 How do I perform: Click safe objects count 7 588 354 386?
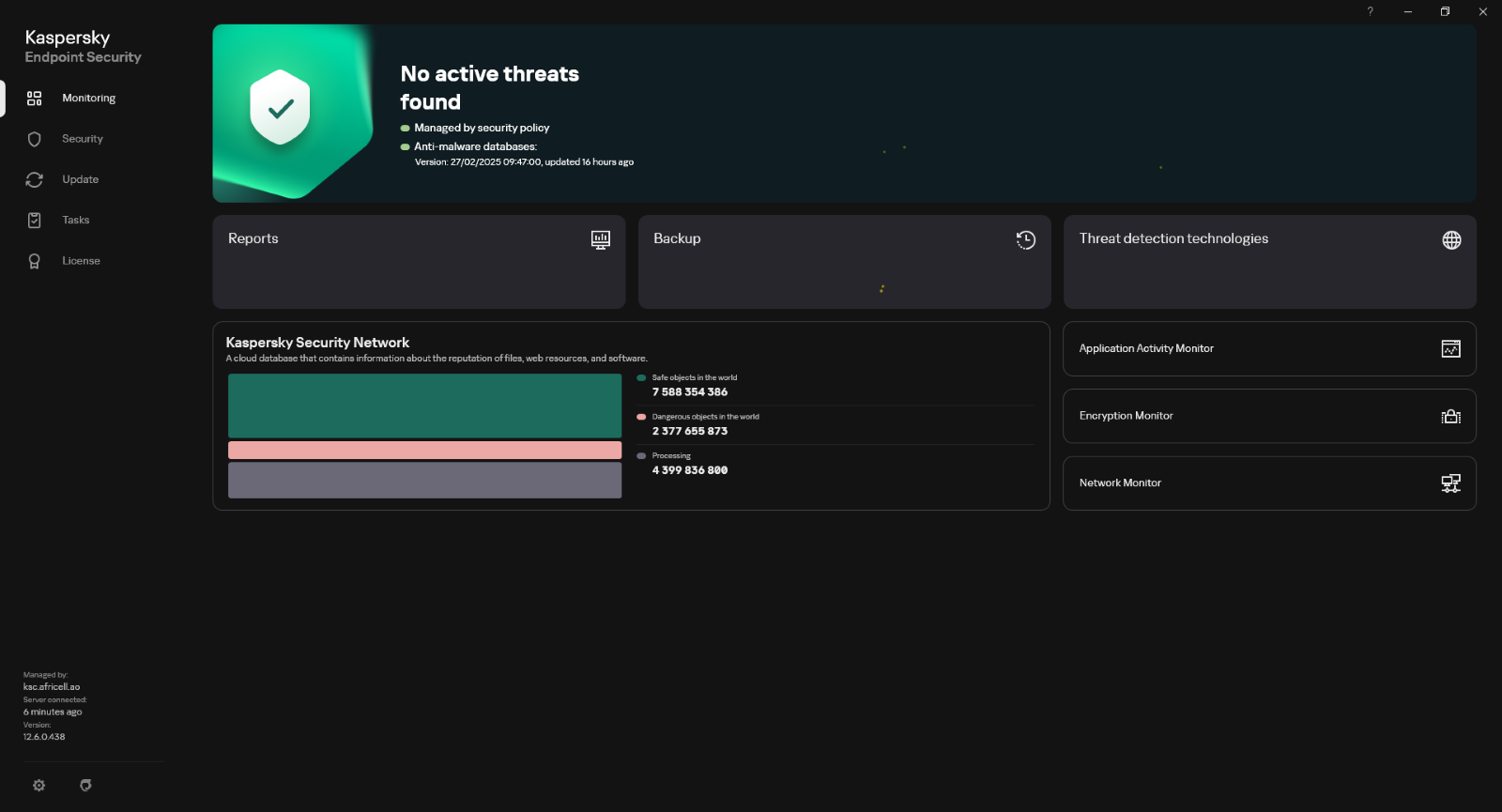(690, 392)
